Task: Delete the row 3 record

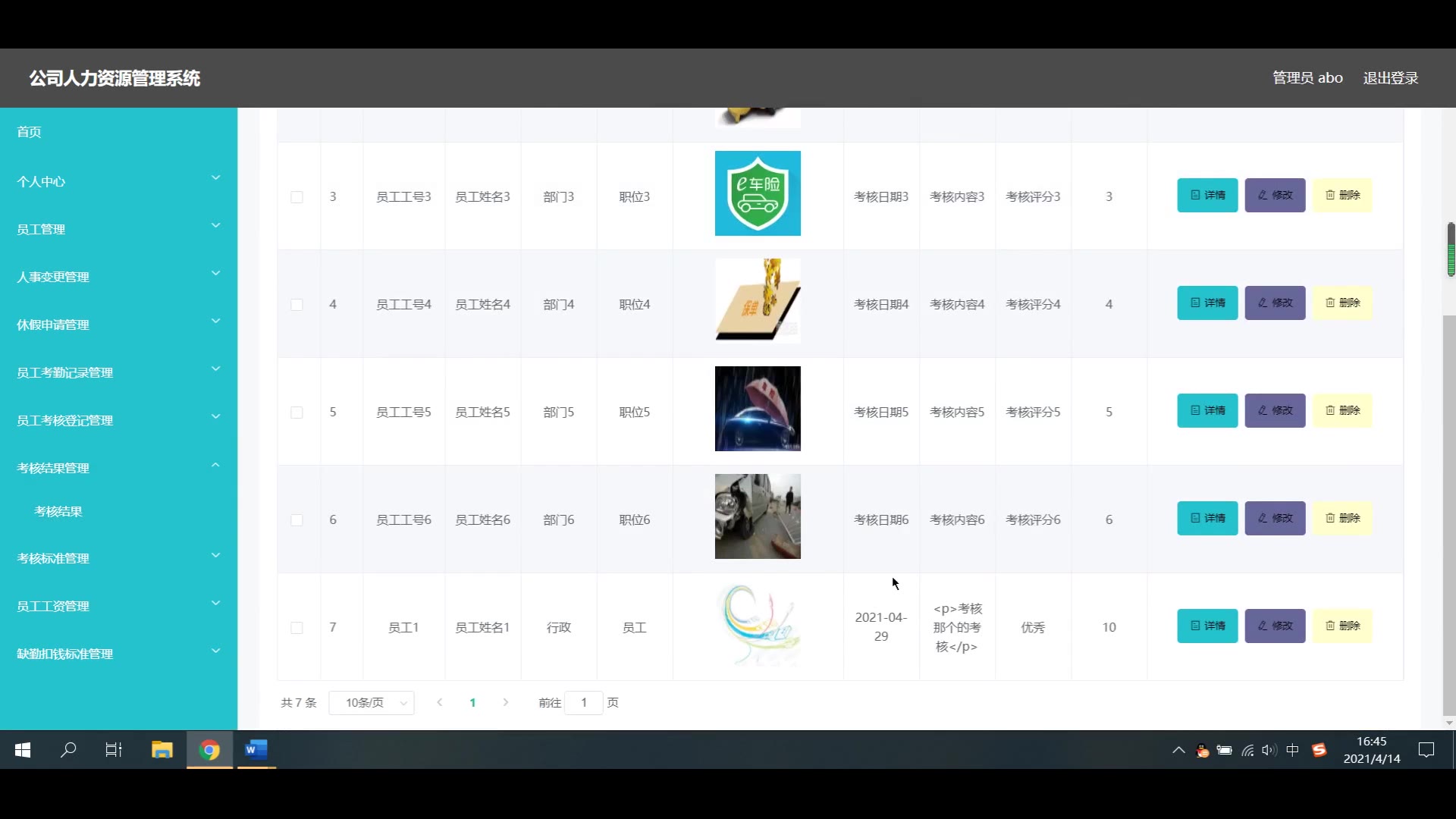Action: click(x=1342, y=195)
